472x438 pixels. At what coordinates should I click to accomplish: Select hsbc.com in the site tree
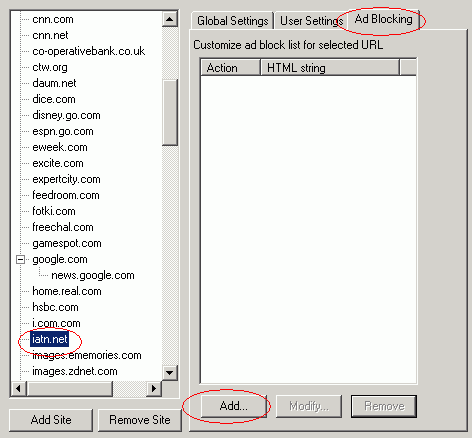pos(55,307)
